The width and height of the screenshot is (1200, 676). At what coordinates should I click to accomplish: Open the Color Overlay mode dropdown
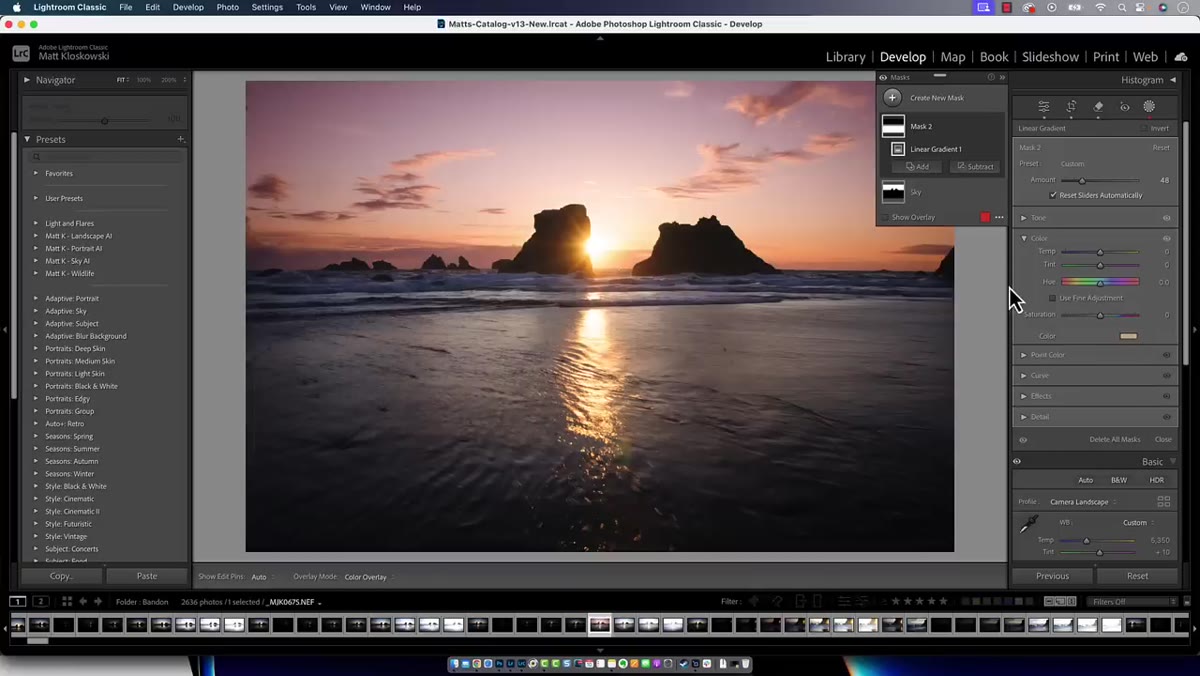coord(367,577)
